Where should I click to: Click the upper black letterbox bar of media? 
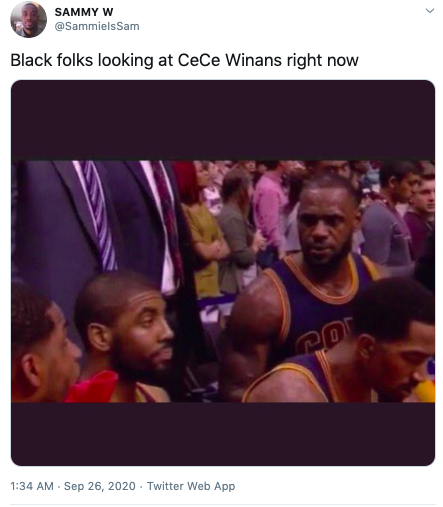click(223, 120)
